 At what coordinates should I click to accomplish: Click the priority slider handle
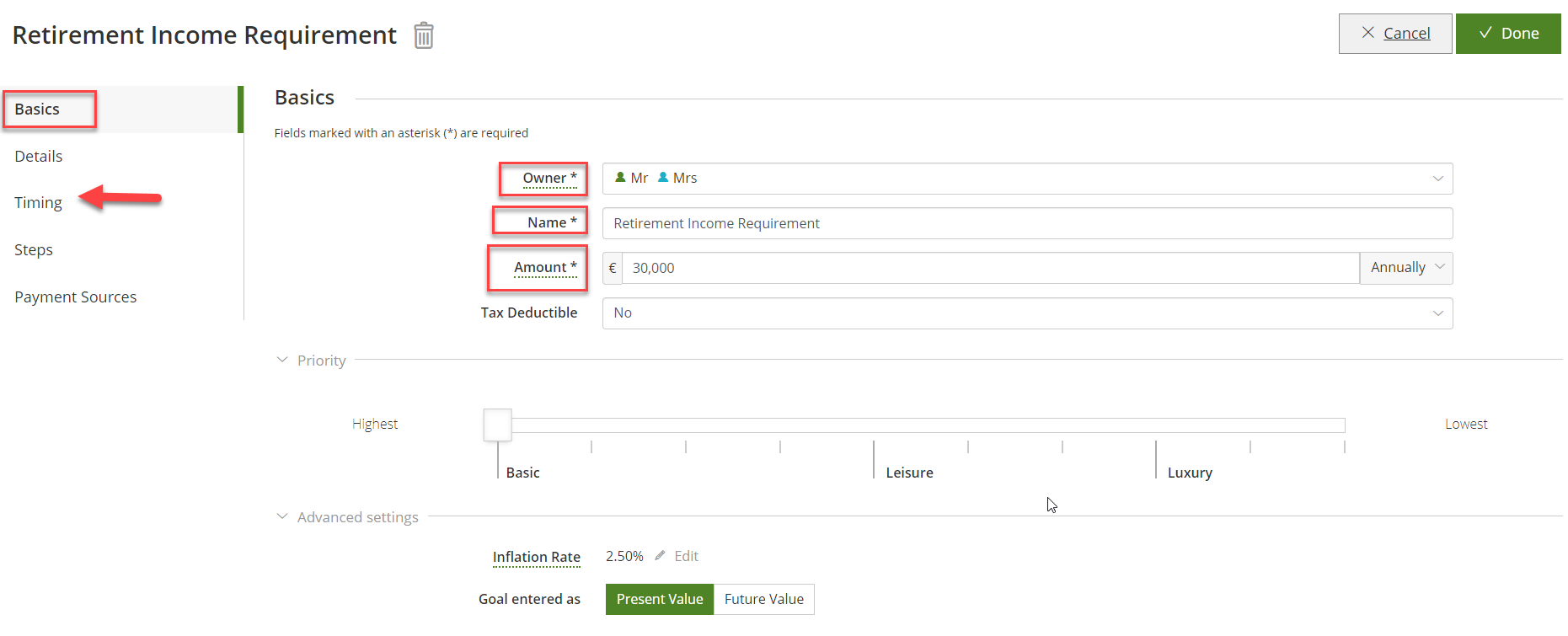click(x=498, y=425)
